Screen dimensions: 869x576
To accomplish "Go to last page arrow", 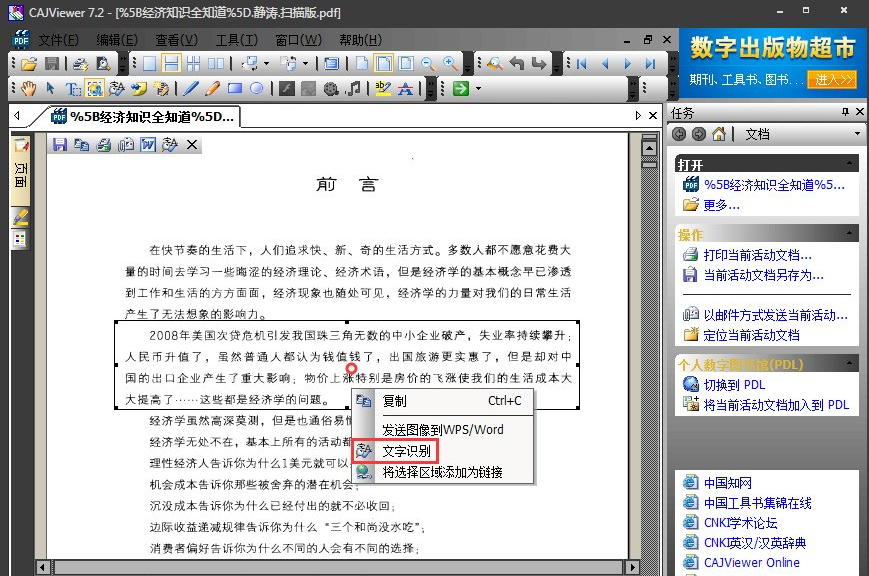I will (650, 64).
